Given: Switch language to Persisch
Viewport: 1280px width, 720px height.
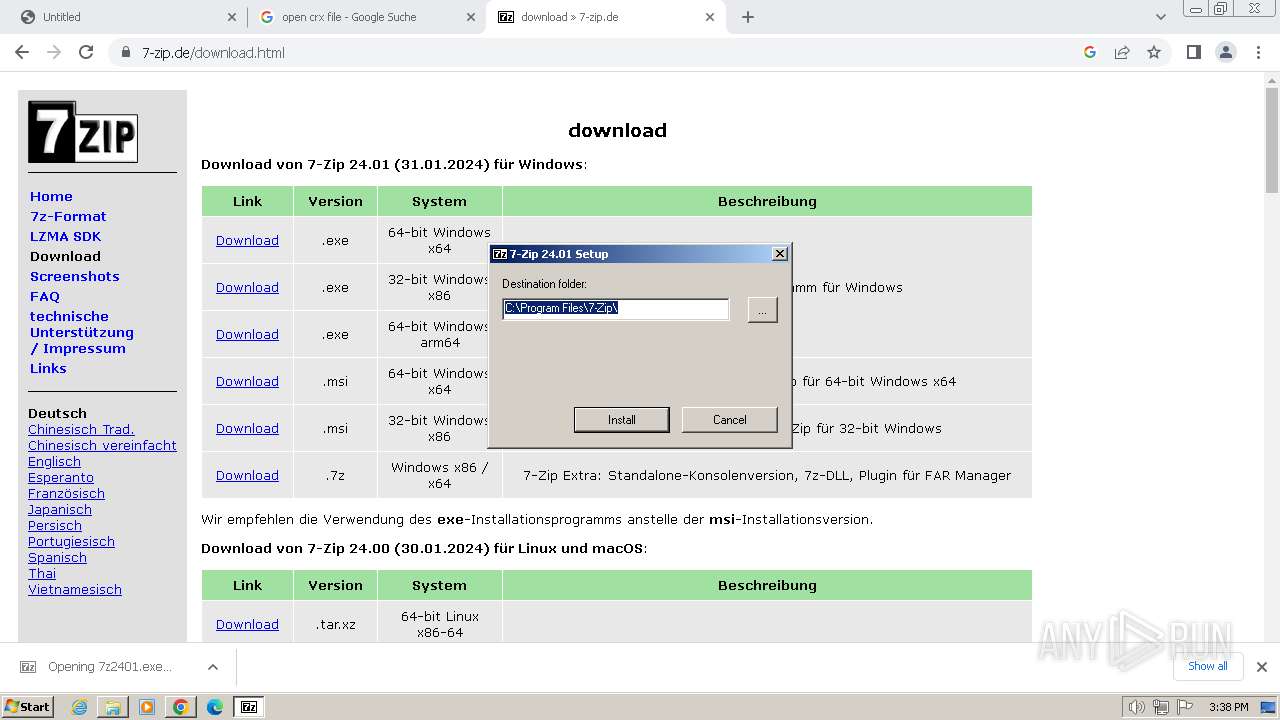Looking at the screenshot, I should [55, 525].
